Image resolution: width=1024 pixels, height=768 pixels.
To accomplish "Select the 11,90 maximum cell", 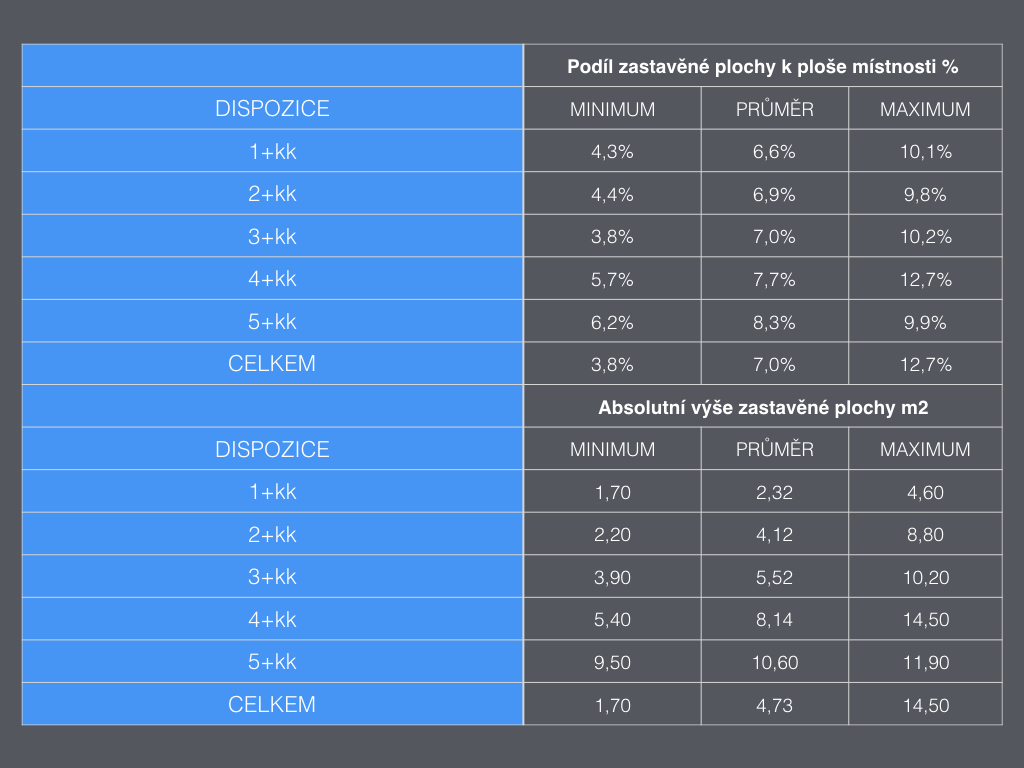I will coord(925,663).
